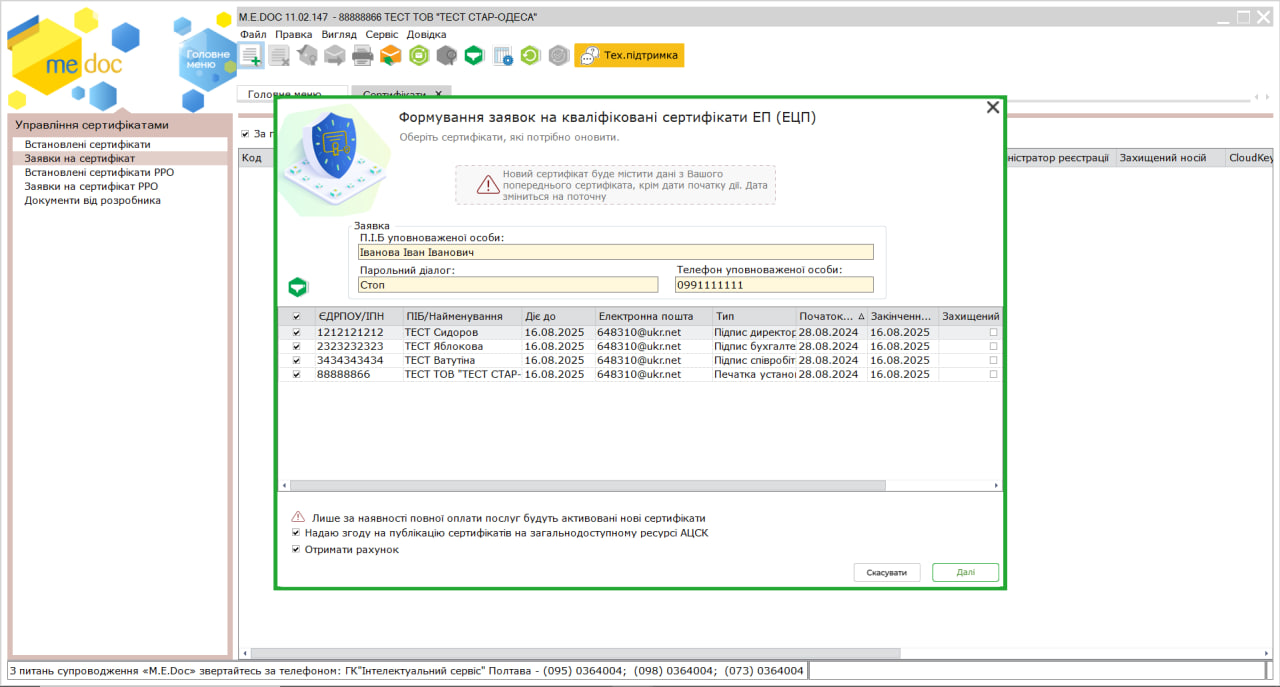
Task: Click the Діє до column header
Action: pyautogui.click(x=558, y=316)
